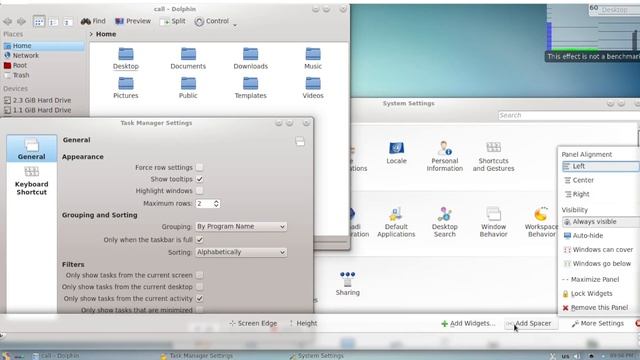
Task: Open Window Behavior in System Settings
Action: coord(493,222)
